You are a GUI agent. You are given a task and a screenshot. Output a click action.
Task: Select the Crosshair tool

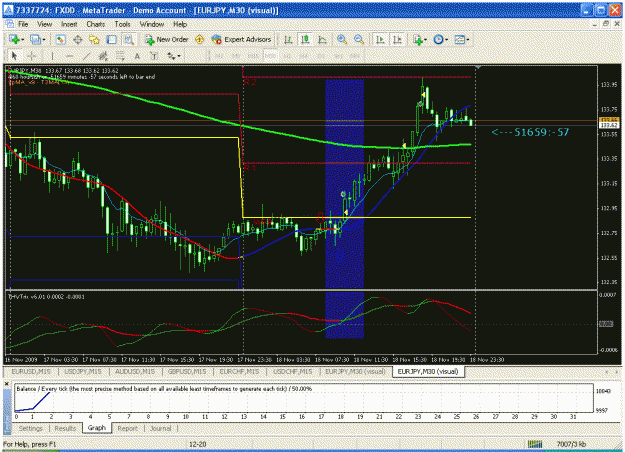(x=31, y=56)
